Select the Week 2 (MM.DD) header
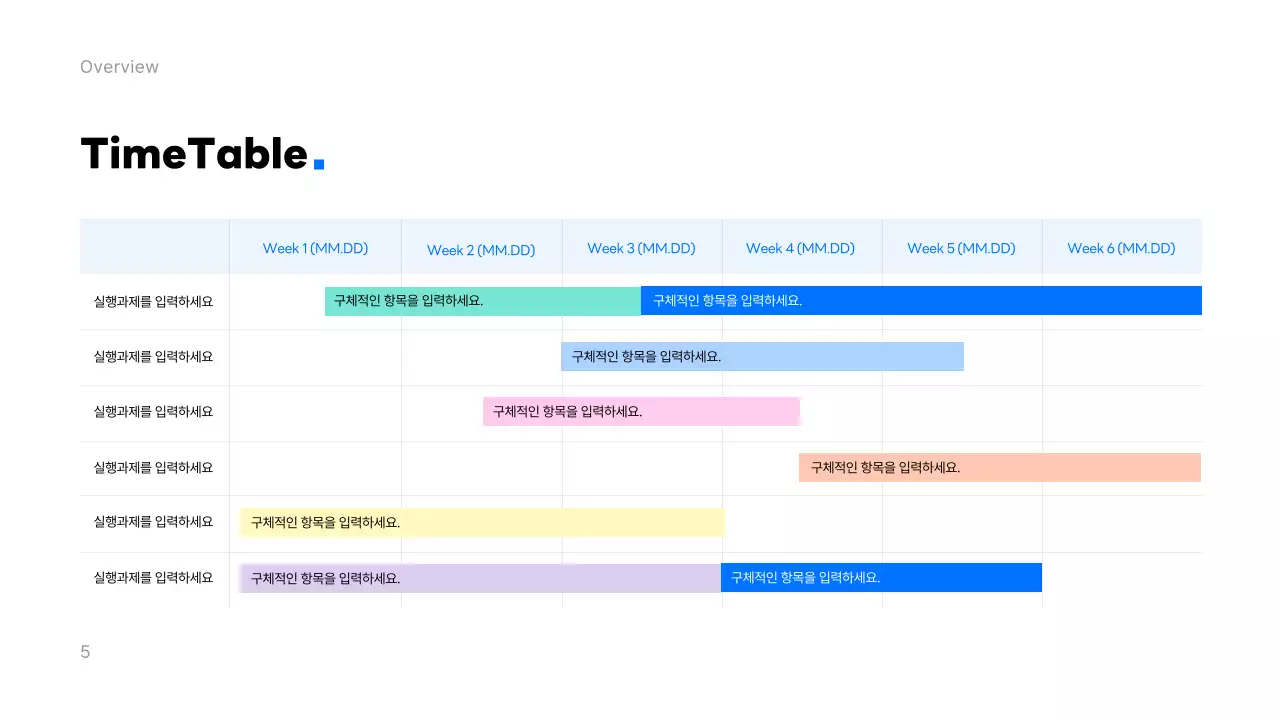This screenshot has height=720, width=1280. point(481,250)
